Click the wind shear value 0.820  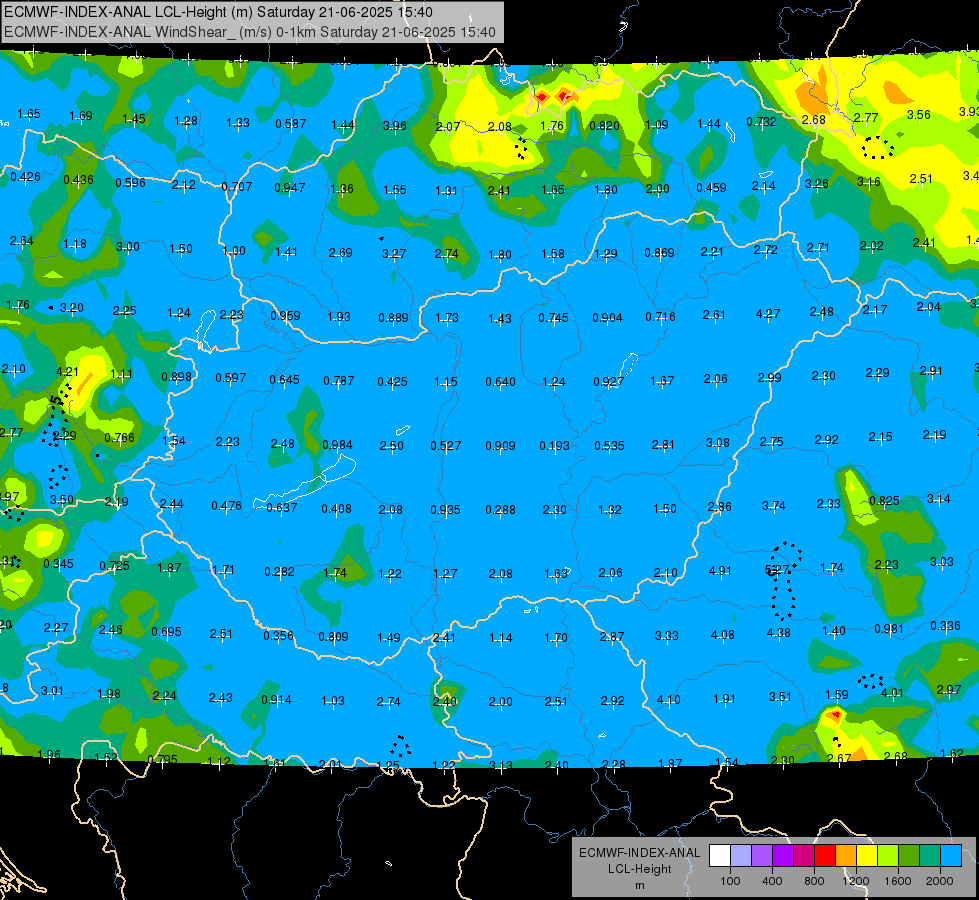pos(604,126)
